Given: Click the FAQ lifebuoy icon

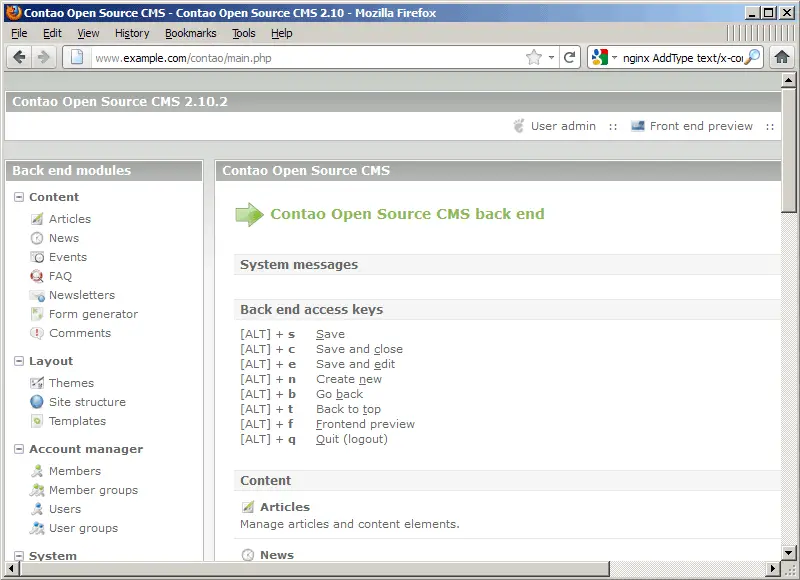Looking at the screenshot, I should (x=37, y=276).
